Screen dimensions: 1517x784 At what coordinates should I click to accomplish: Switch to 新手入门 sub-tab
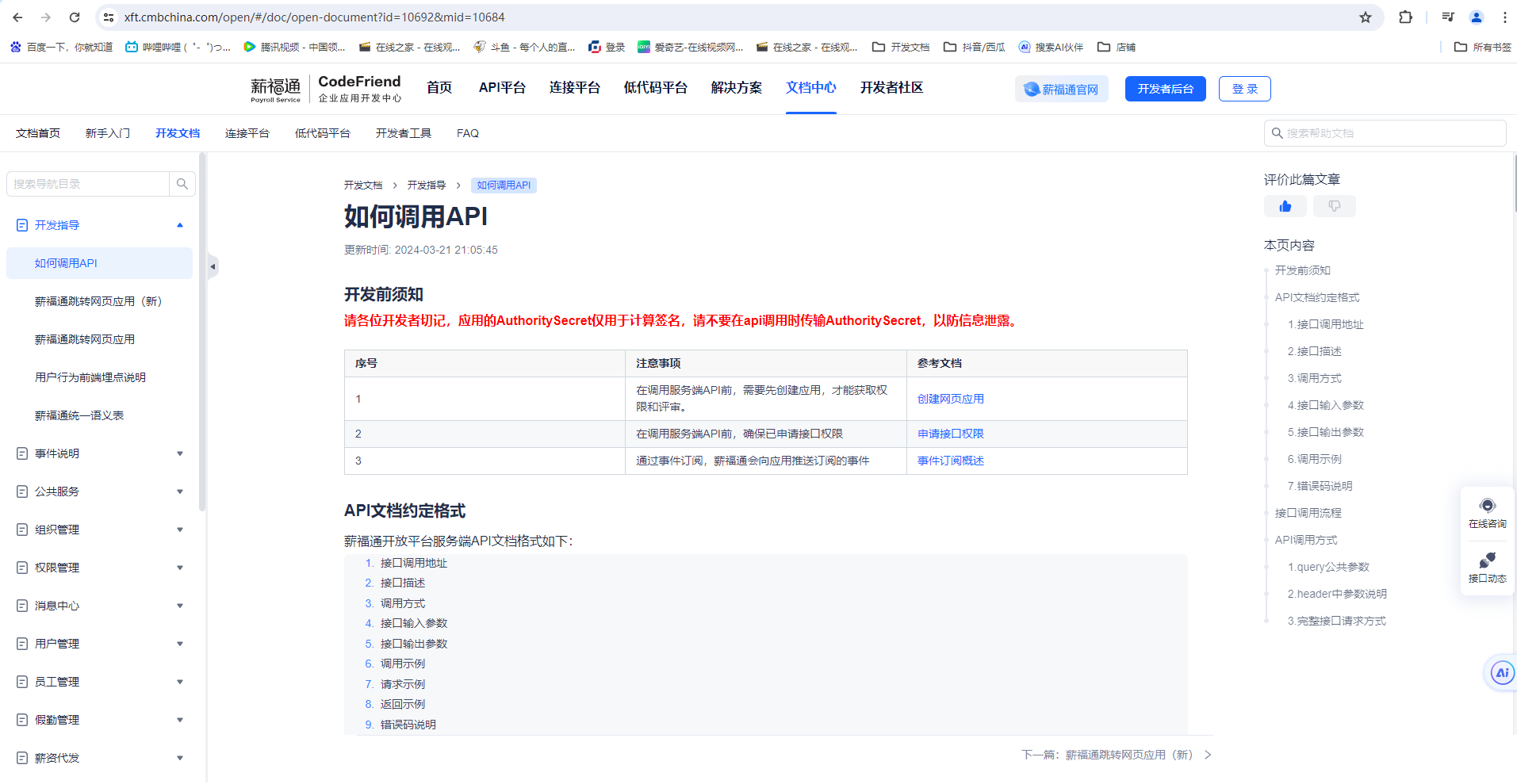[x=108, y=133]
